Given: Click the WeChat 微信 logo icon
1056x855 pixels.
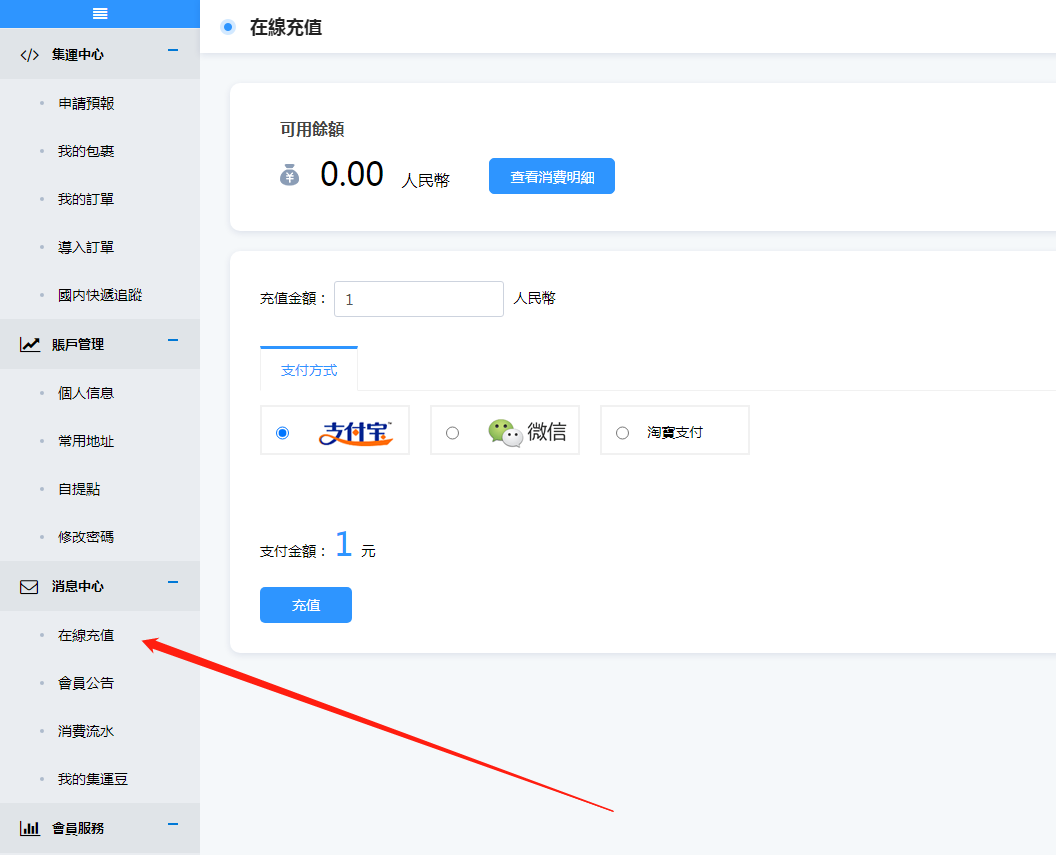Looking at the screenshot, I should click(x=505, y=432).
